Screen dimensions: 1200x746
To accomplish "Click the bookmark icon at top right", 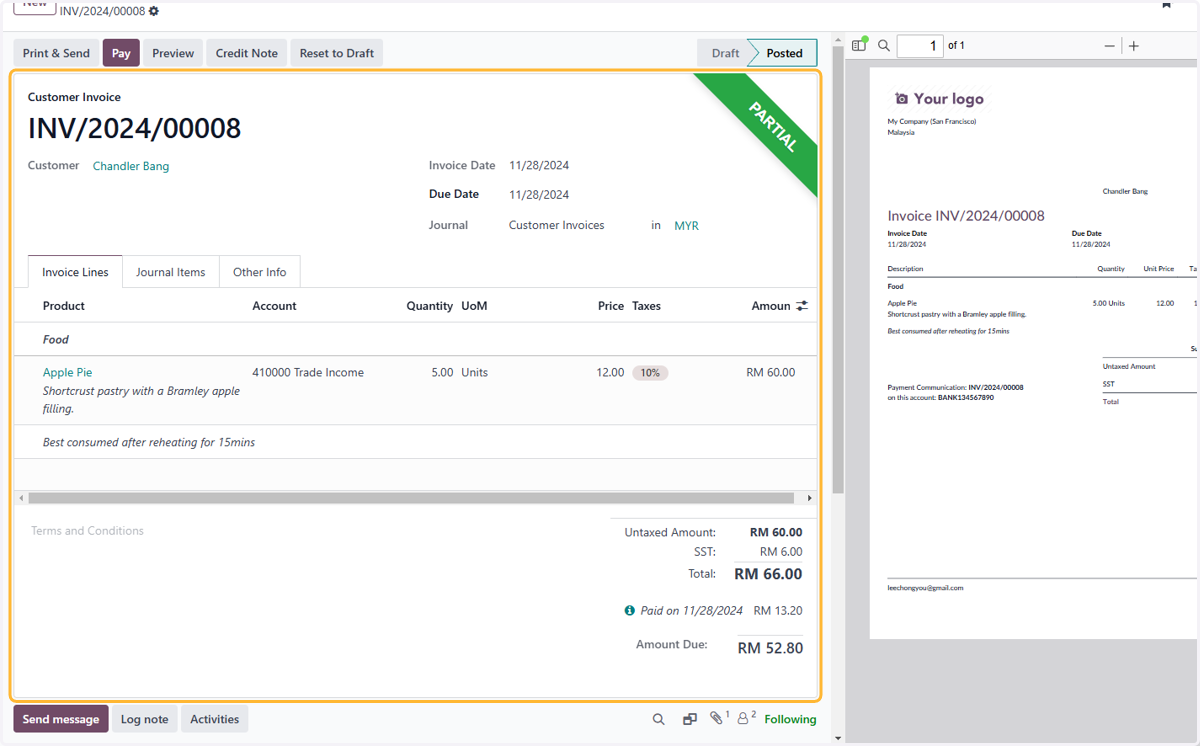I will click(1166, 4).
